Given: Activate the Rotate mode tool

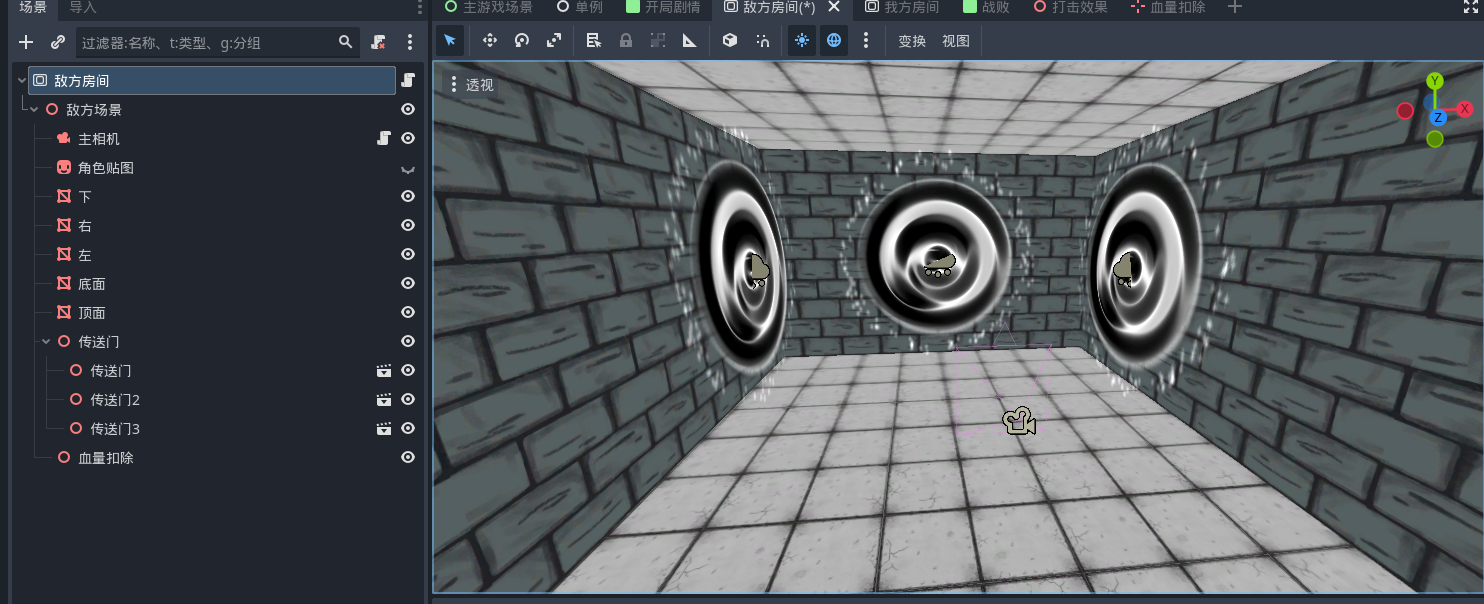Looking at the screenshot, I should 522,41.
